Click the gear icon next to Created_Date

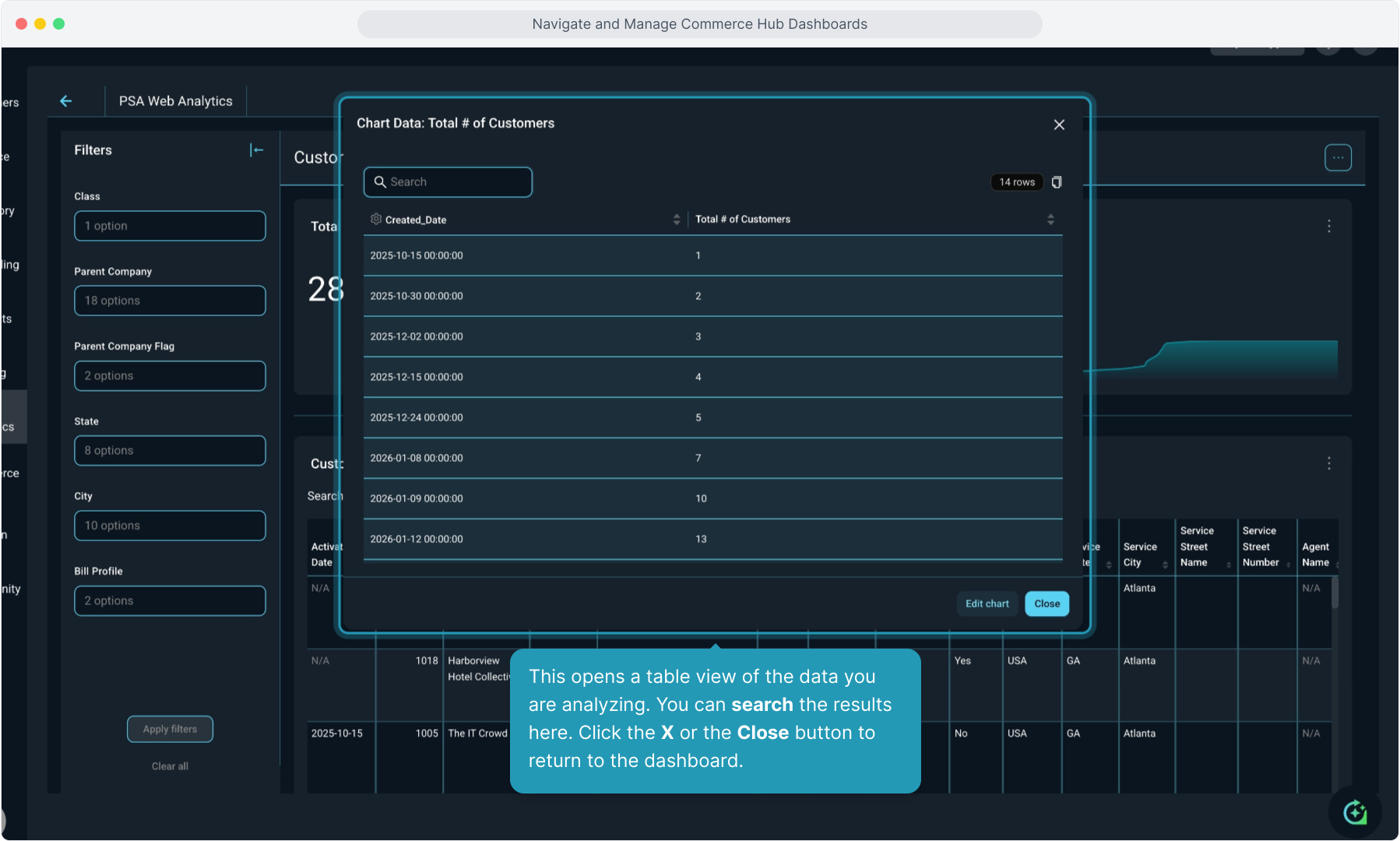tap(376, 220)
